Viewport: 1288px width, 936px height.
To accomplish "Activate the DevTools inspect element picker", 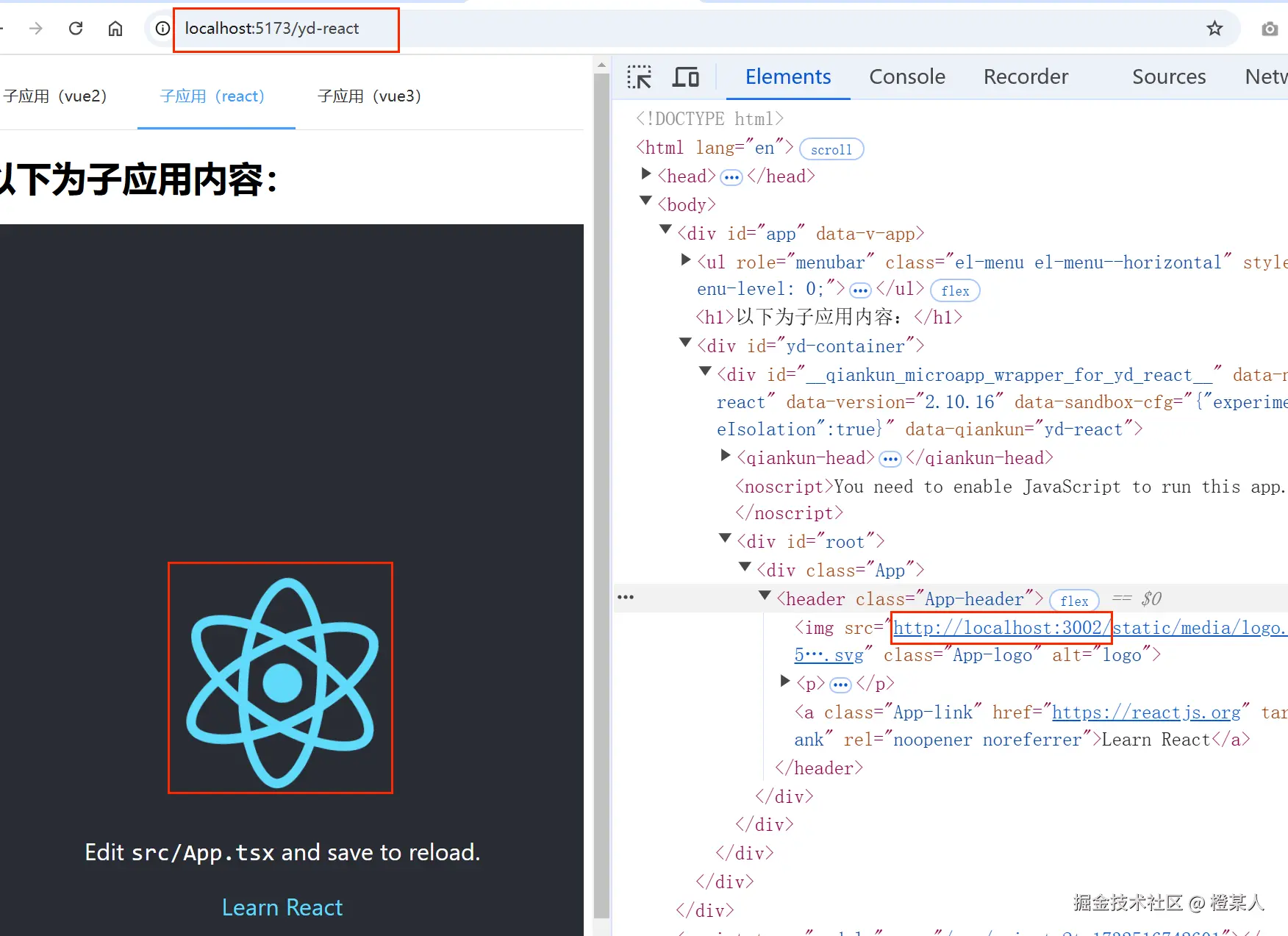I will pos(639,76).
